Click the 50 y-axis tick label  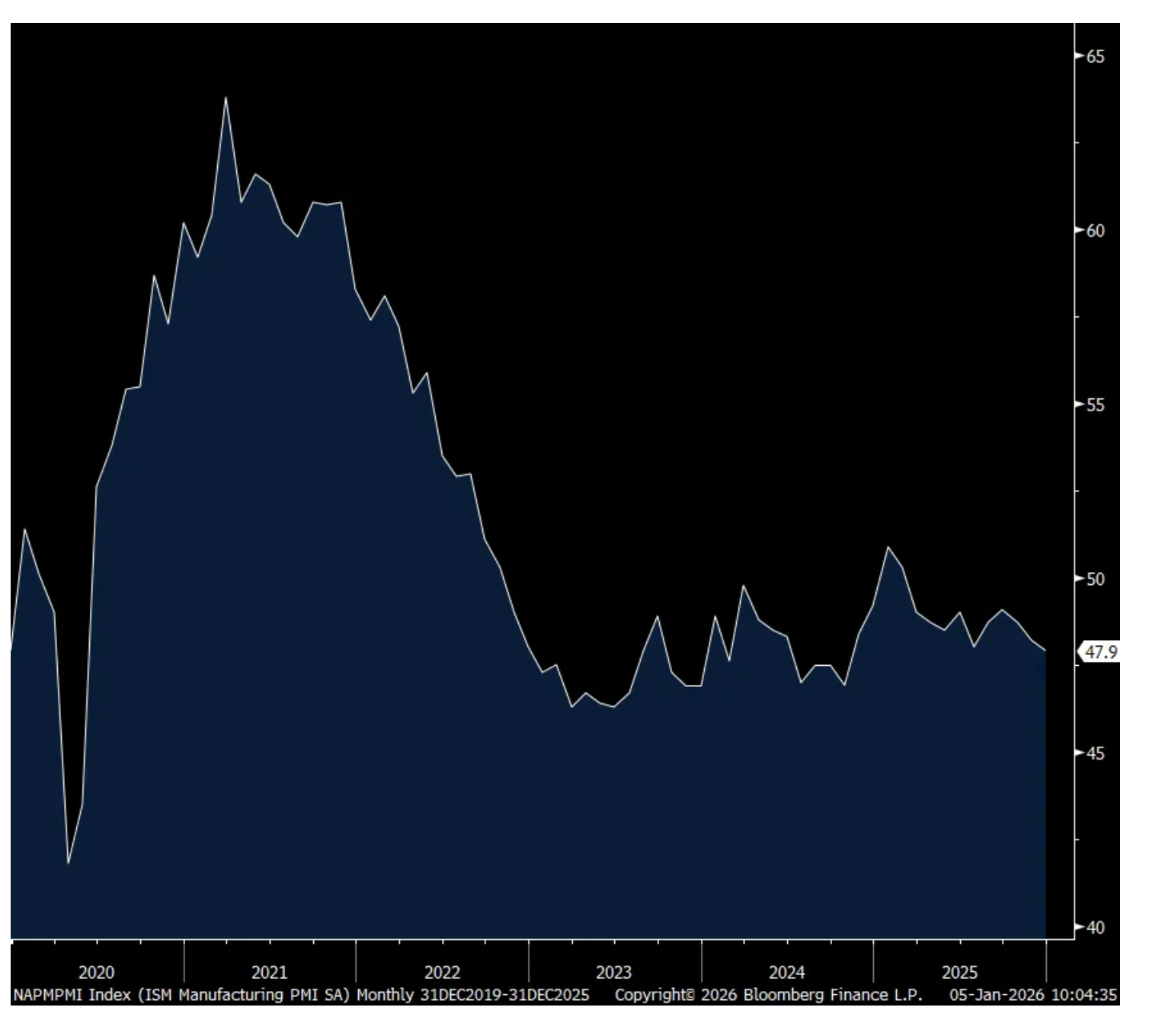[1095, 579]
